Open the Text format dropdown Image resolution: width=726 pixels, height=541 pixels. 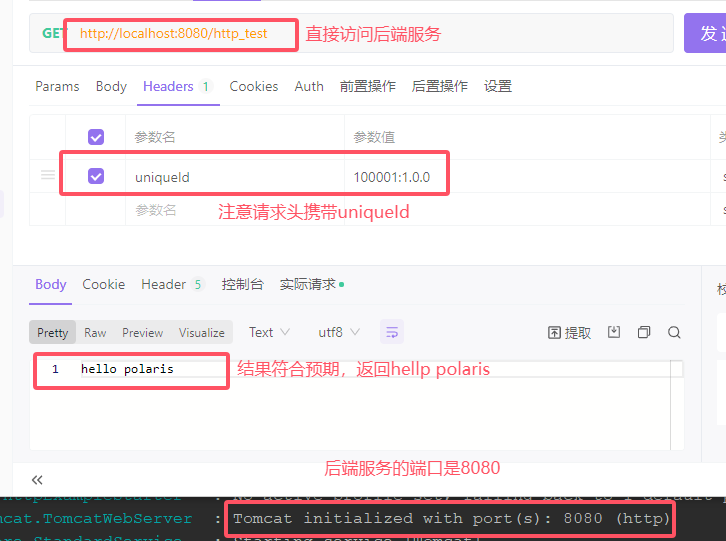click(269, 332)
